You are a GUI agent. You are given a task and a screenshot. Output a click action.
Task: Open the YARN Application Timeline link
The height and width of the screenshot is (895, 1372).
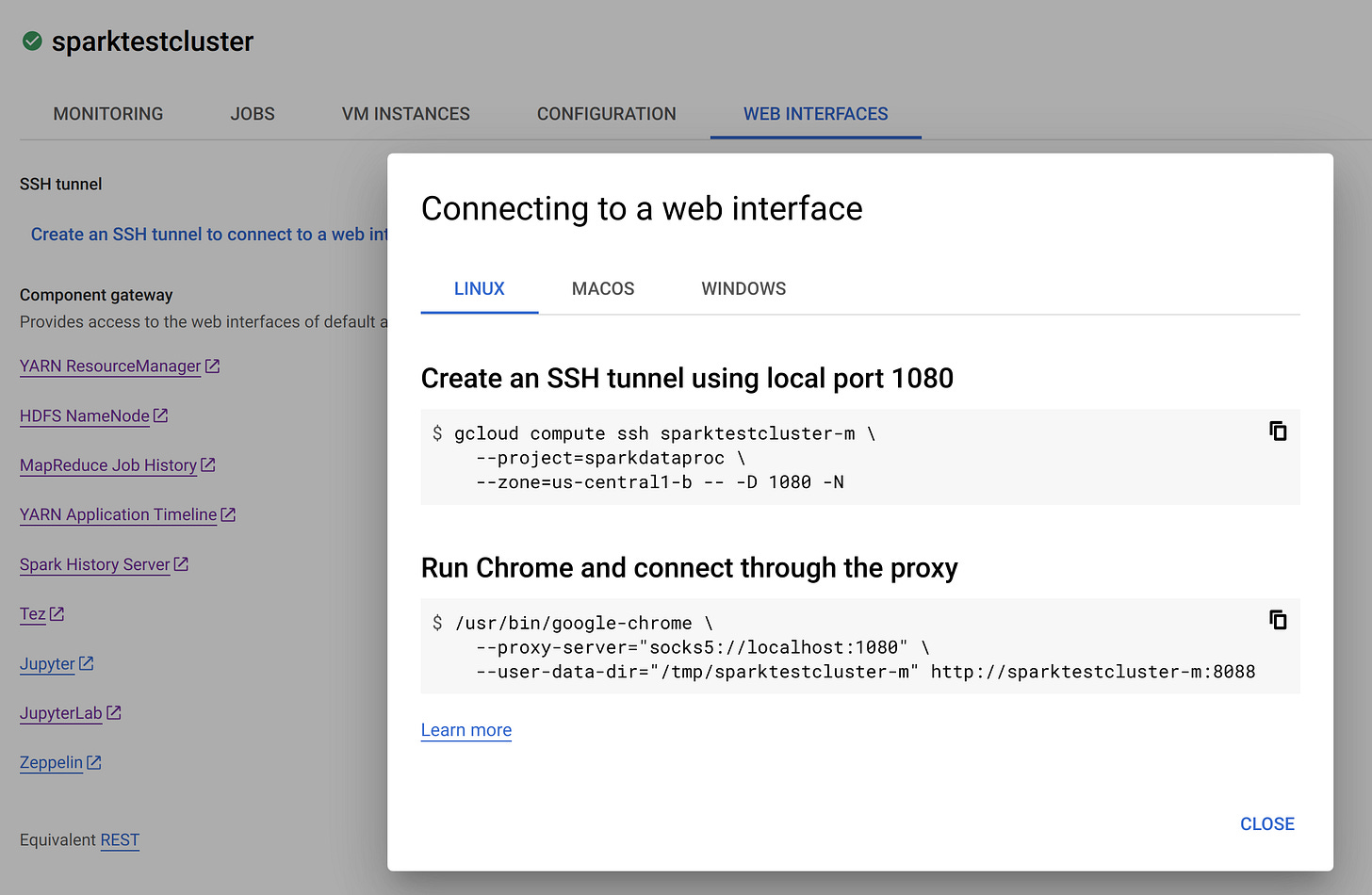[x=119, y=514]
